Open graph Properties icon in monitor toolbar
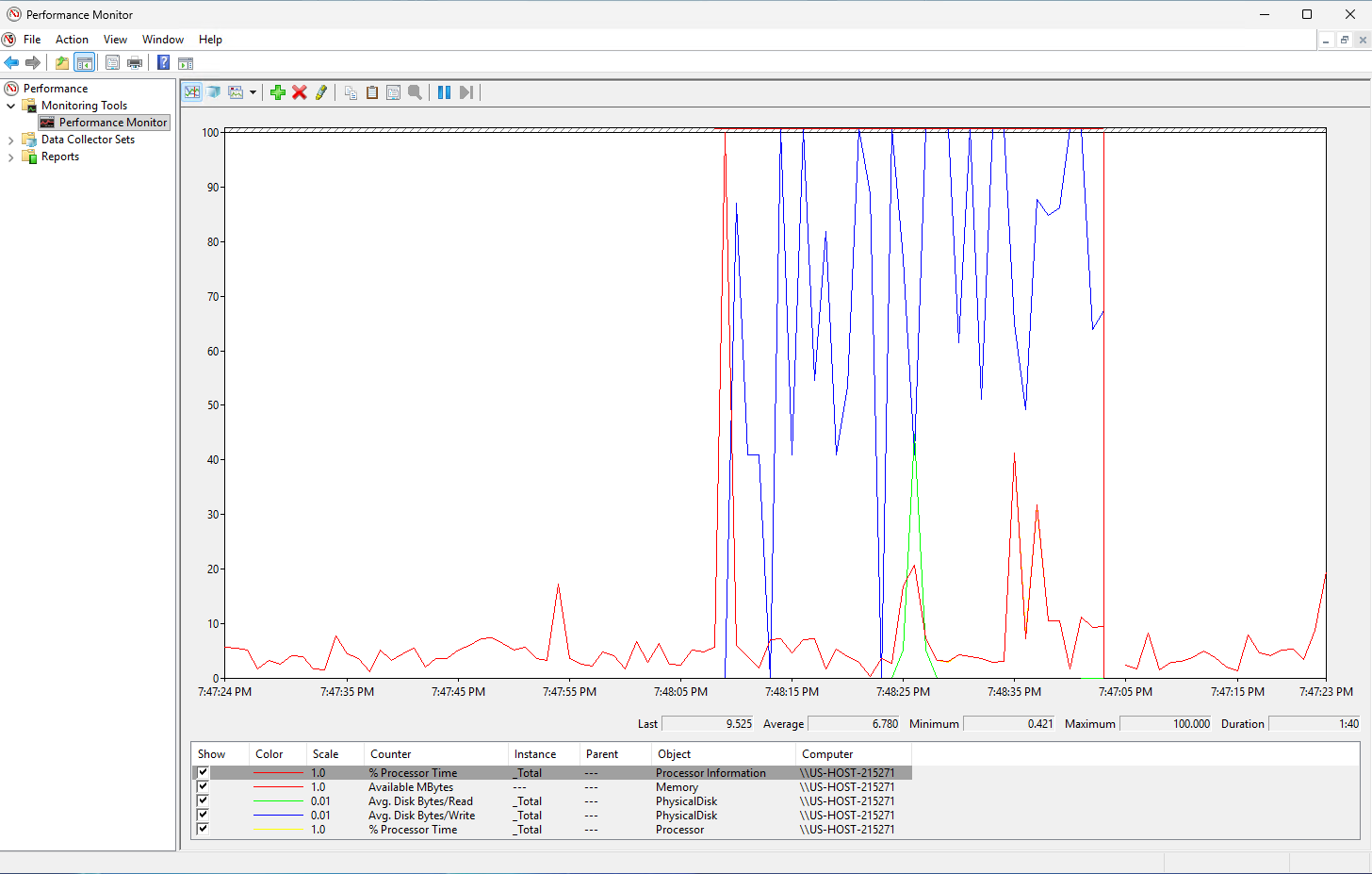The width and height of the screenshot is (1372, 874). (x=394, y=92)
